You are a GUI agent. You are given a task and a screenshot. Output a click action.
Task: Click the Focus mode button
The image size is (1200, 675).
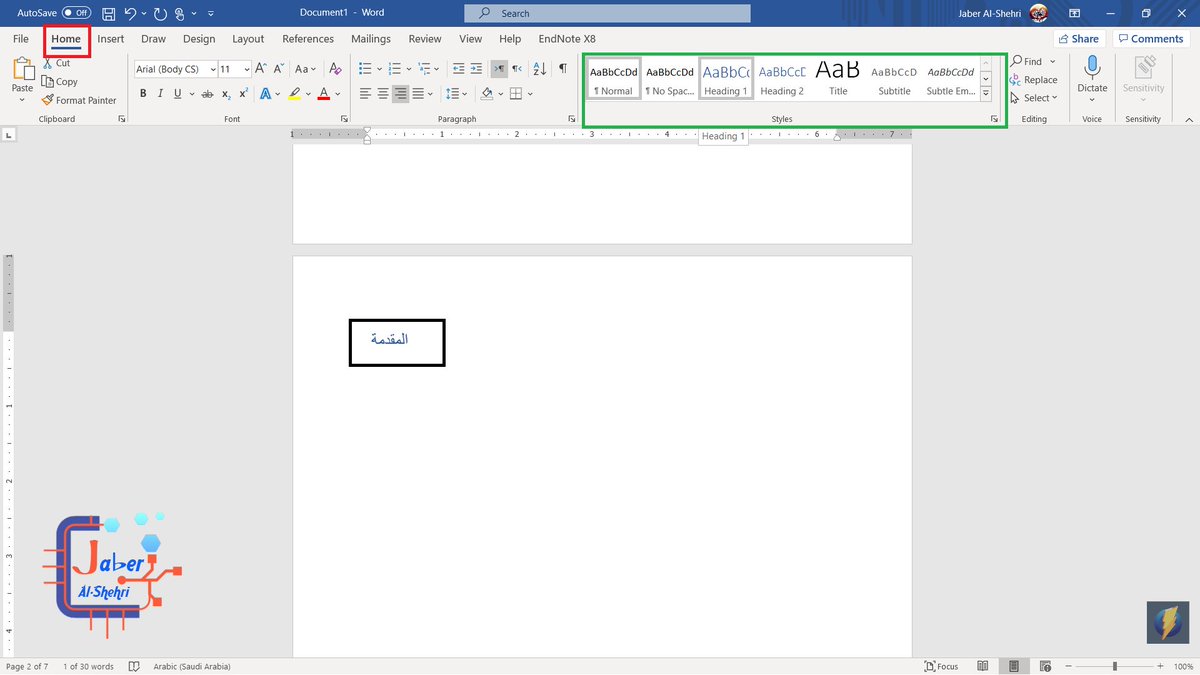click(942, 666)
